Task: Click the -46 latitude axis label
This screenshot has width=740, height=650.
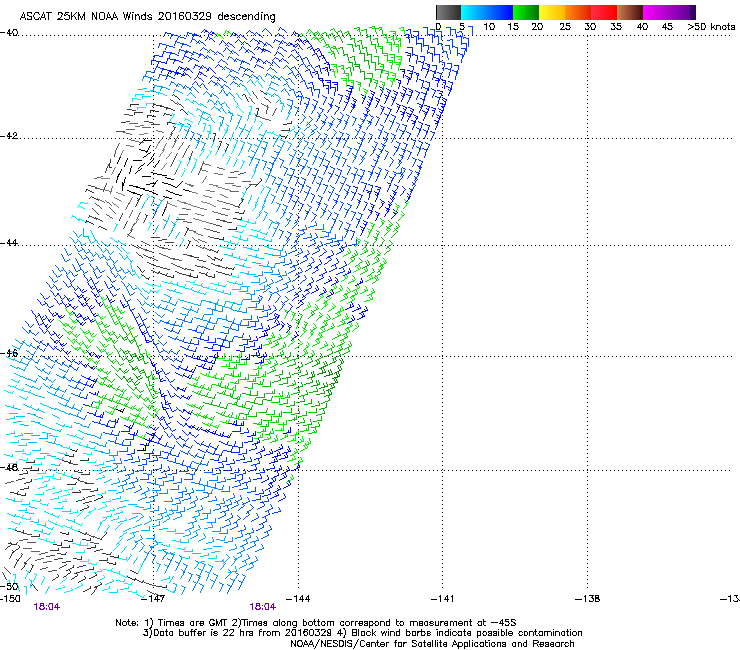Action: click(9, 353)
